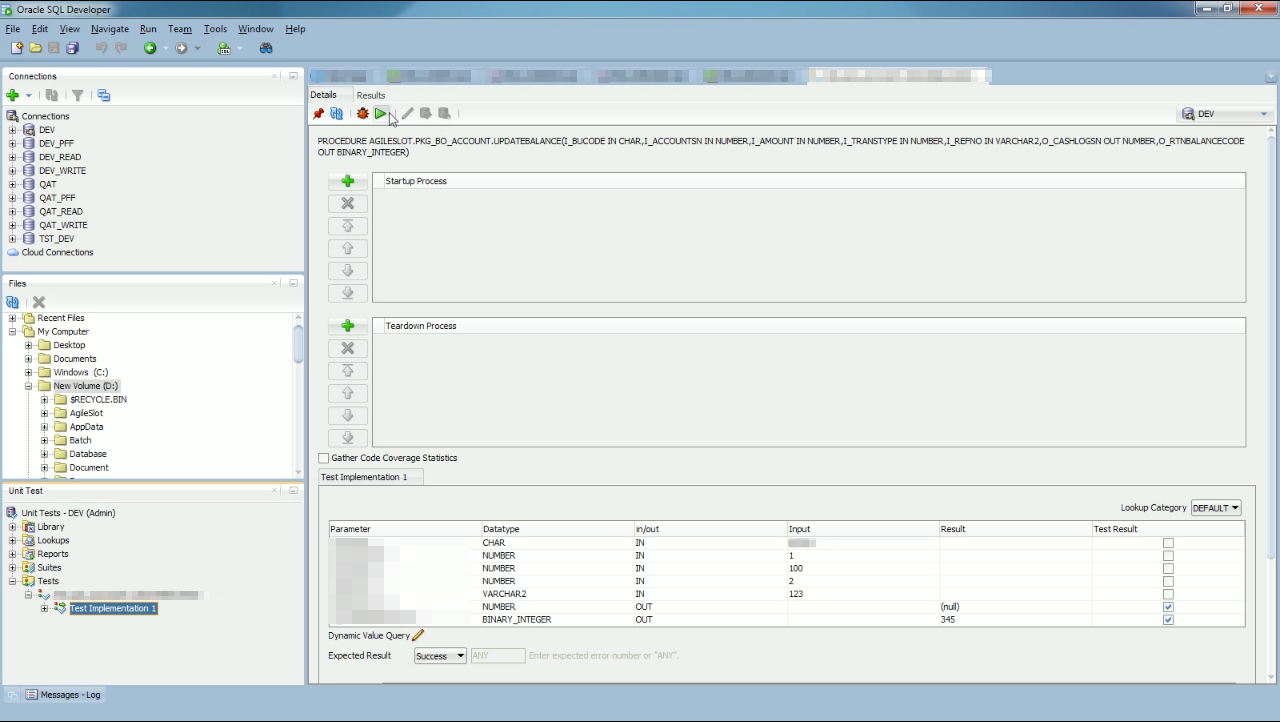Toggle Test Result checkbox in CHAR row
This screenshot has width=1280, height=722.
pos(1168,543)
